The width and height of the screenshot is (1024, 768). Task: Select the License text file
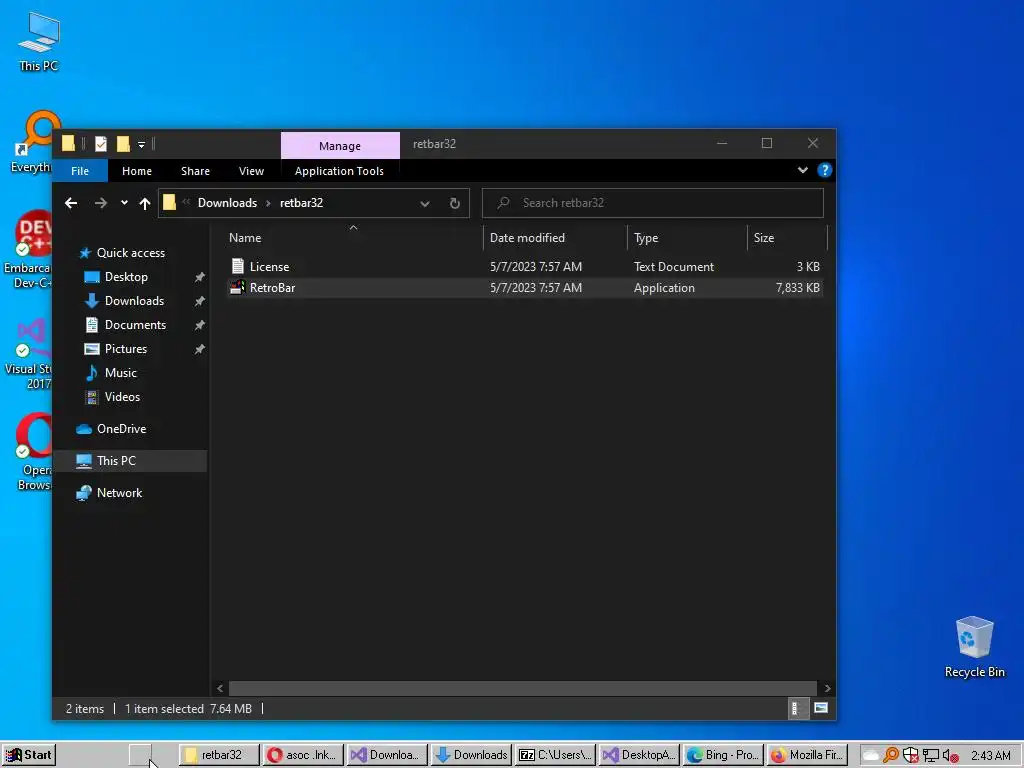point(524,266)
